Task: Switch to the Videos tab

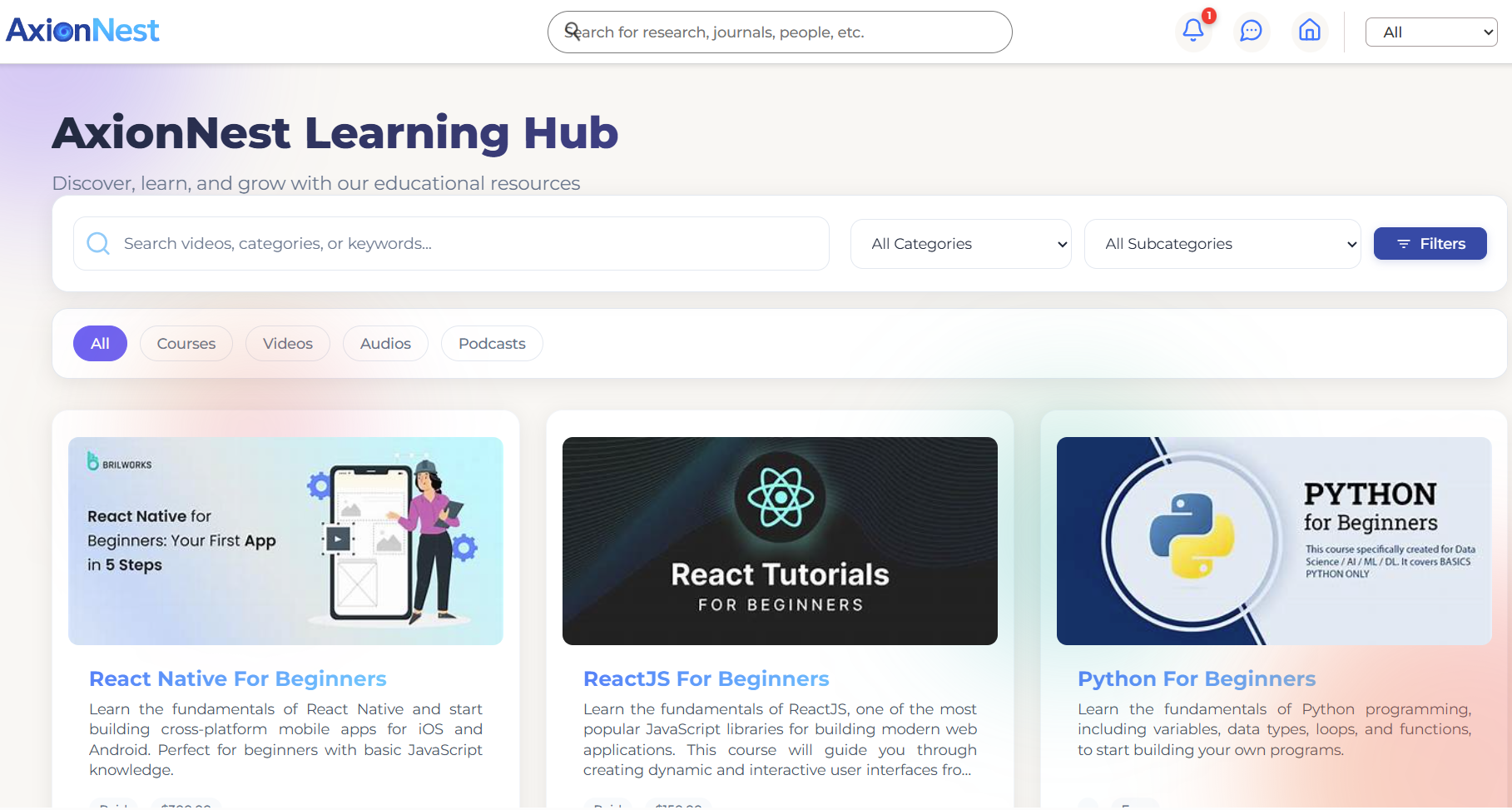Action: (x=287, y=344)
